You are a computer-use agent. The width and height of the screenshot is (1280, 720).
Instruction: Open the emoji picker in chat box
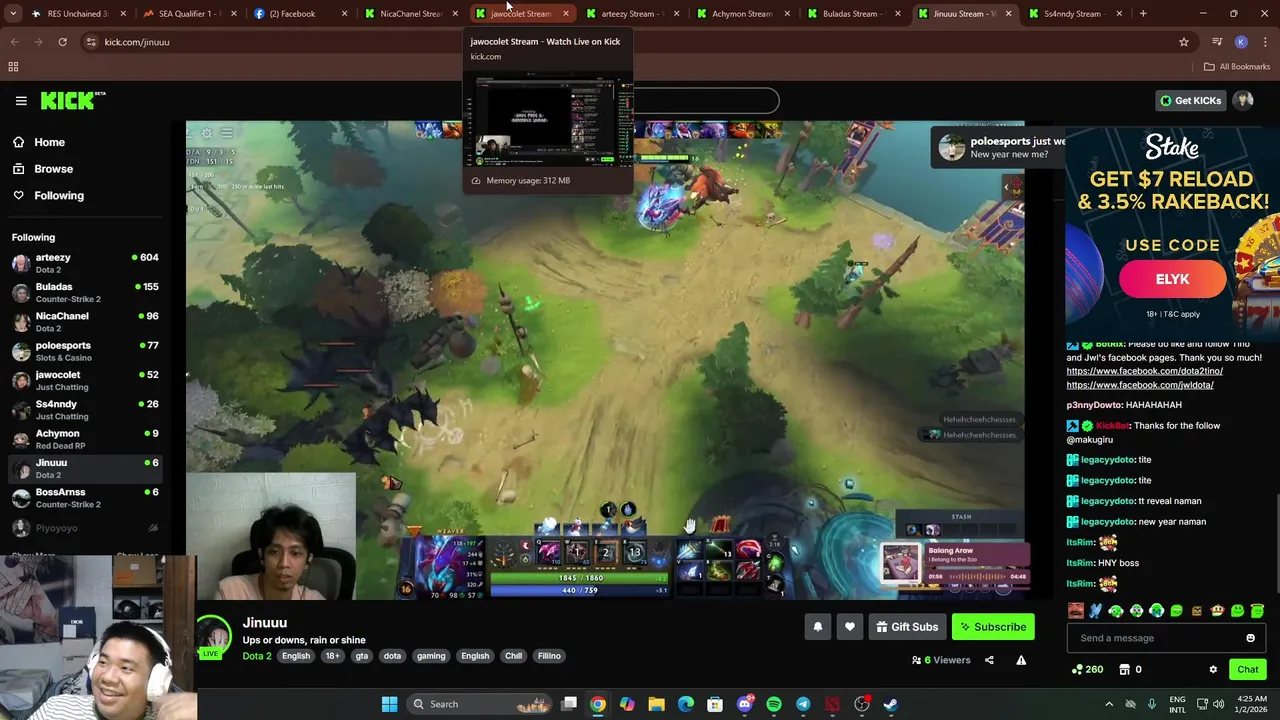click(1250, 638)
